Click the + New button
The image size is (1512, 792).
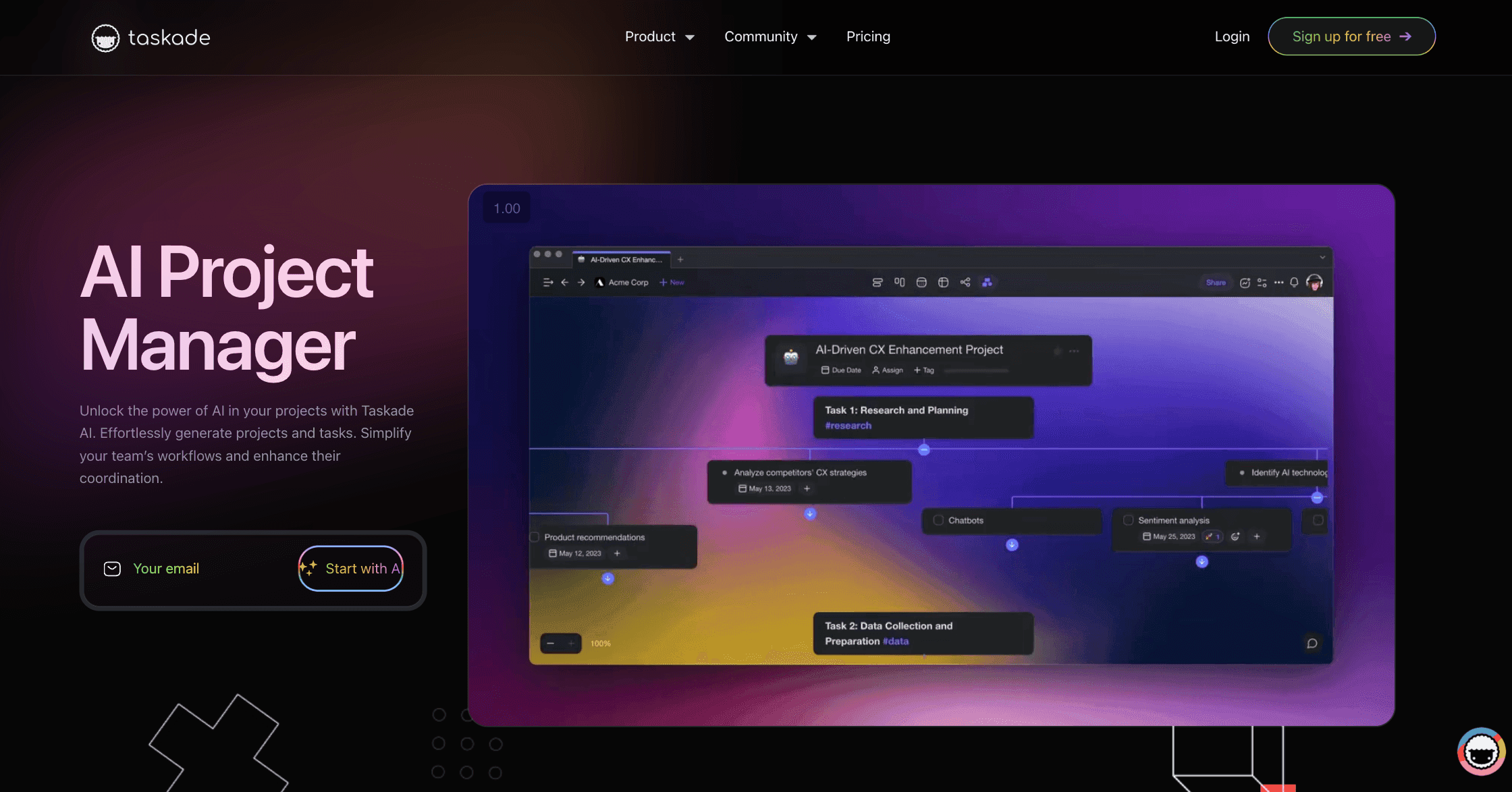[672, 283]
